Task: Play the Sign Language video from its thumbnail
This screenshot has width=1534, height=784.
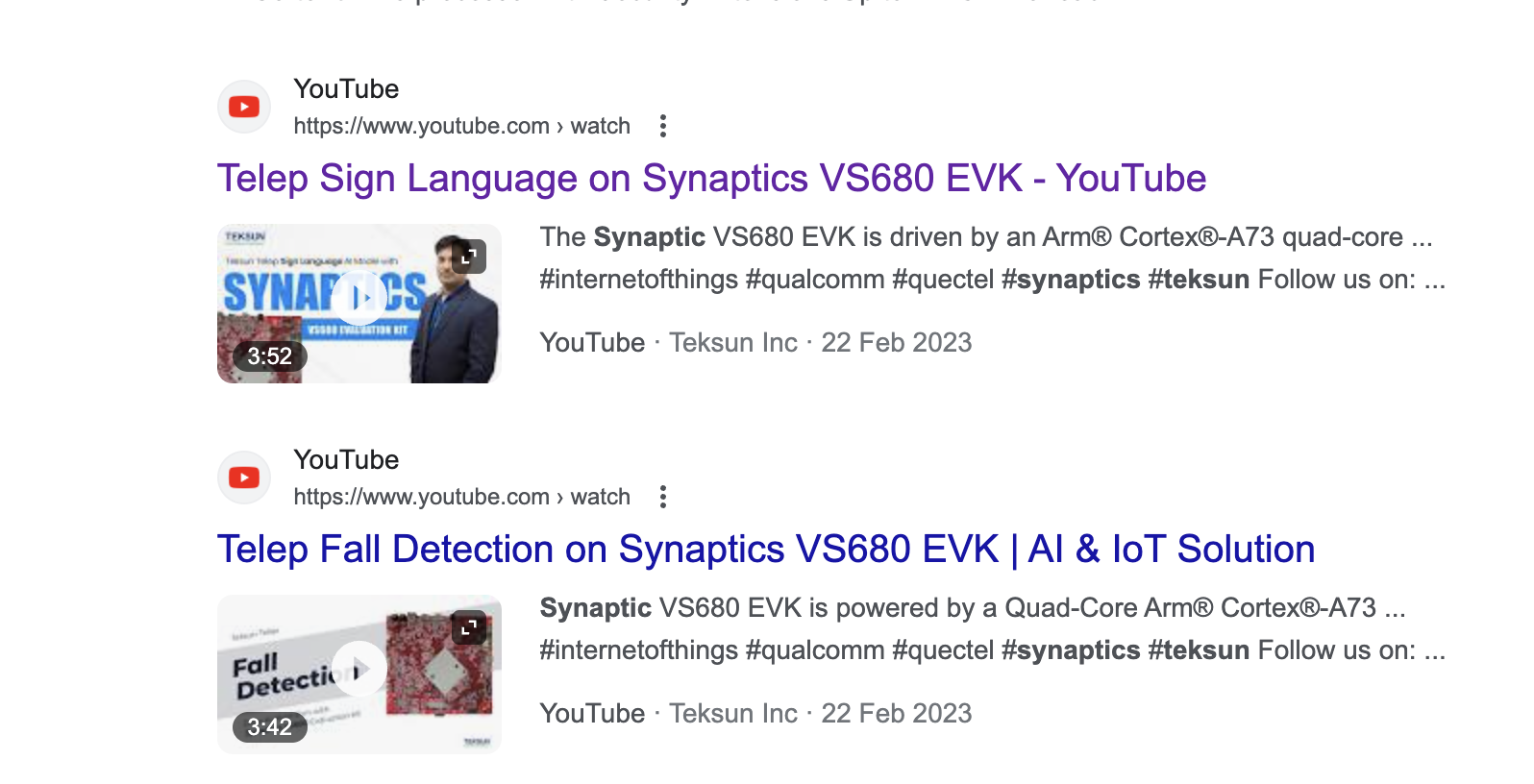Action: click(359, 298)
